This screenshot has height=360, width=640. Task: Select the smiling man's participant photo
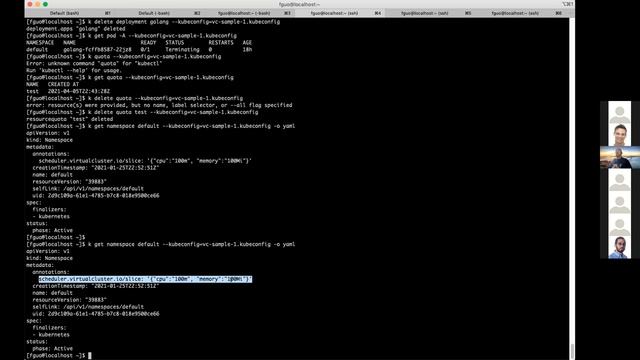[620, 135]
